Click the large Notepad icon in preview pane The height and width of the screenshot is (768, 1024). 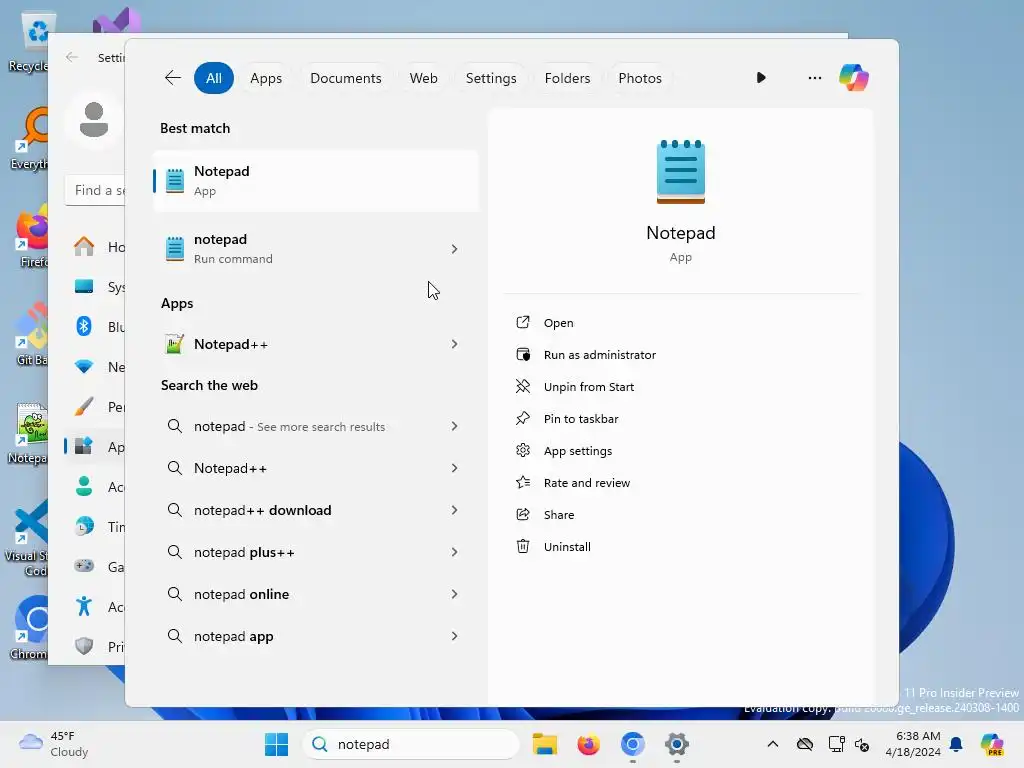[x=680, y=172]
